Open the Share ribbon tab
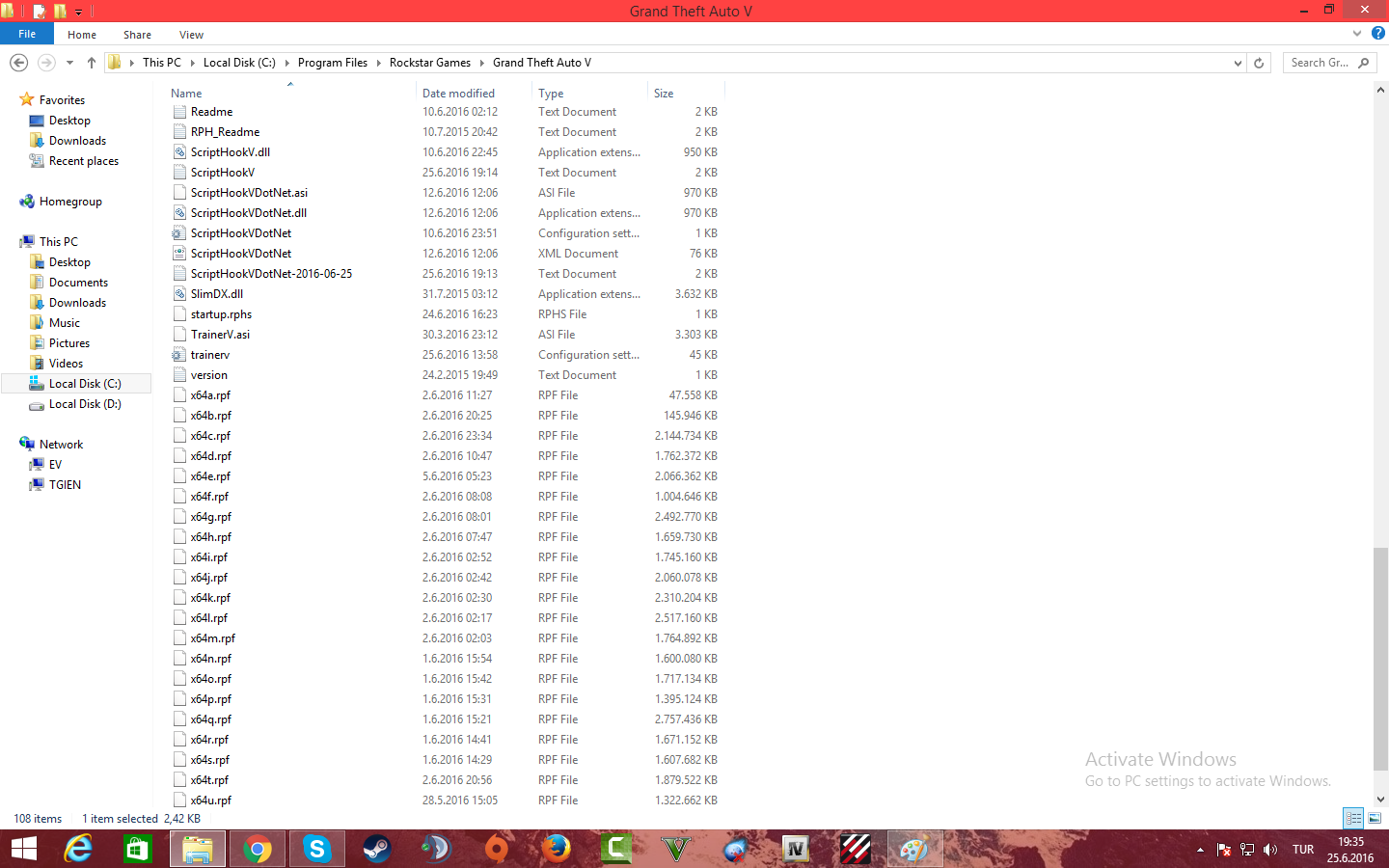Viewport: 1389px width, 868px height. coord(137,35)
